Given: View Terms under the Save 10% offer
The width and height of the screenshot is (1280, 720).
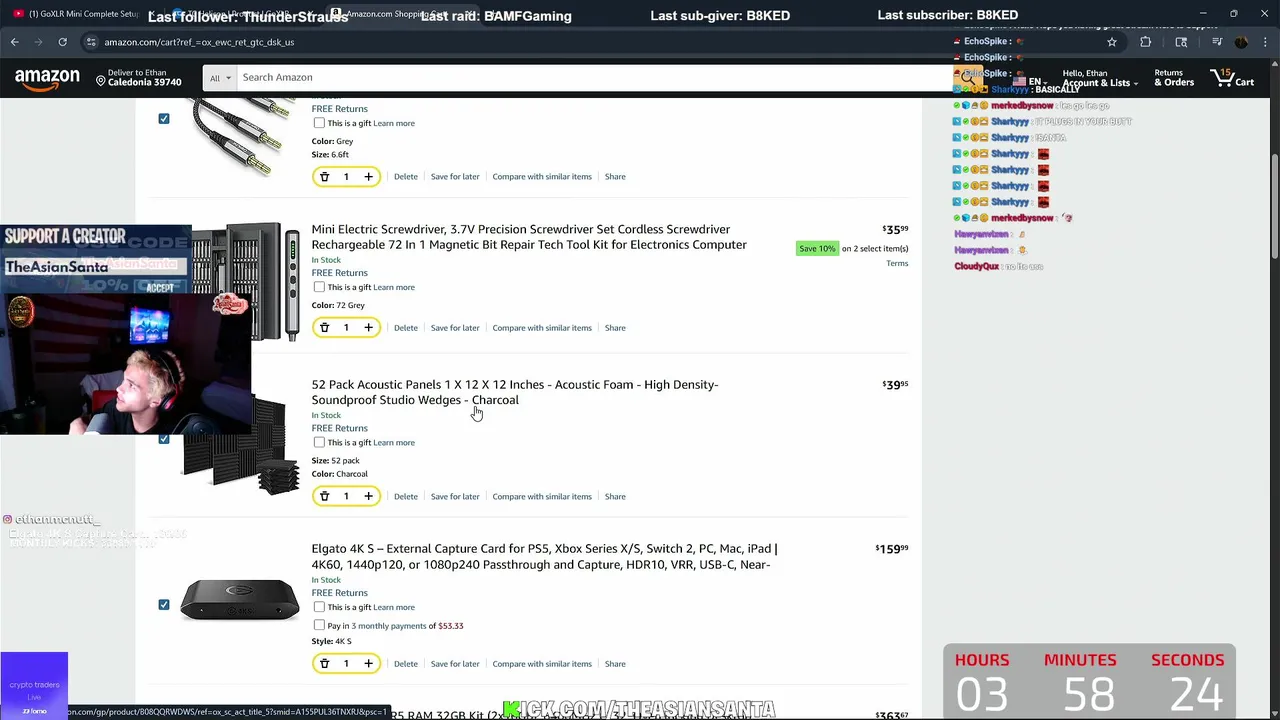Looking at the screenshot, I should click(x=897, y=264).
